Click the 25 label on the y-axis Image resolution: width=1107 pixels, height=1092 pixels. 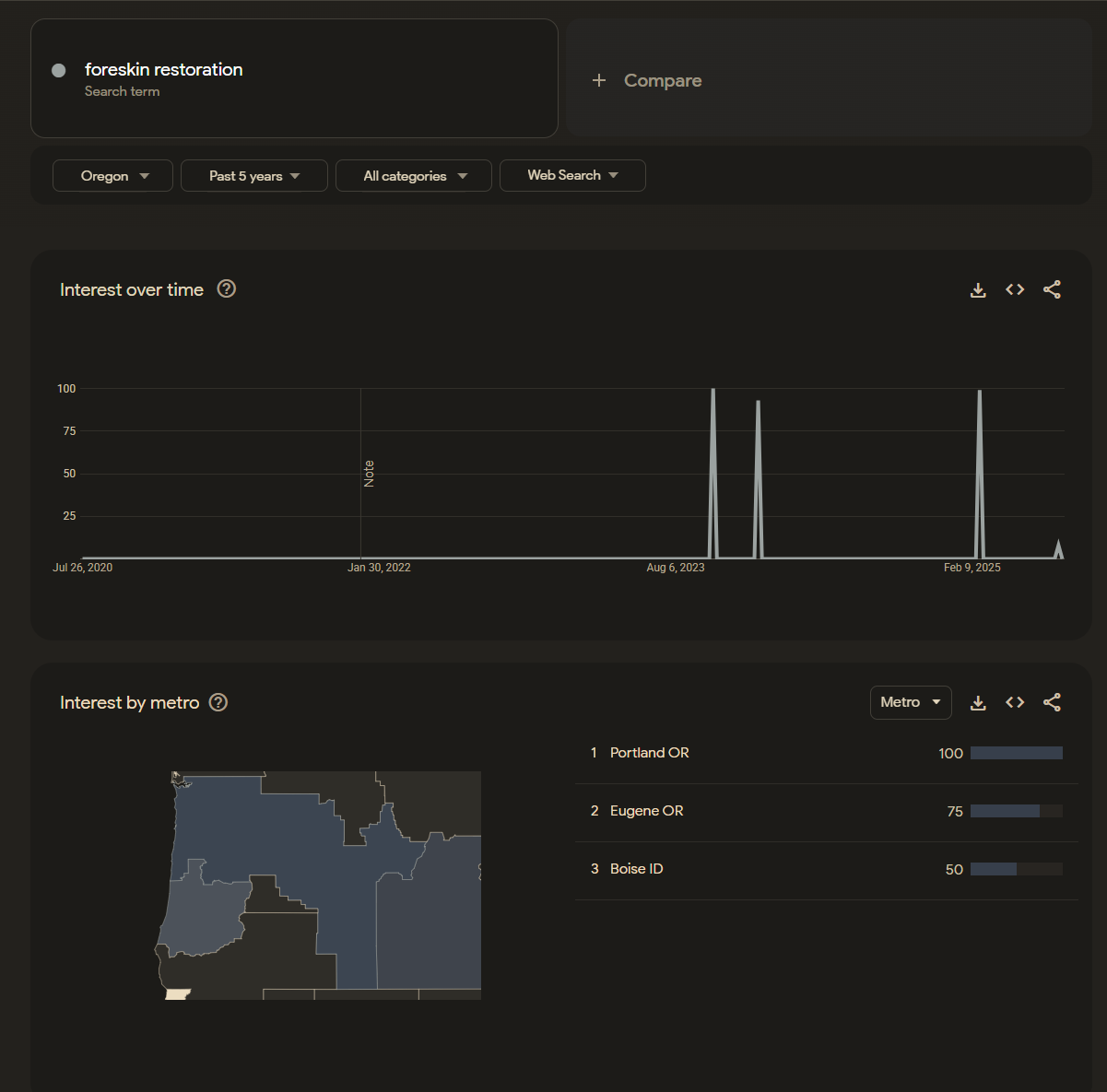[x=69, y=516]
